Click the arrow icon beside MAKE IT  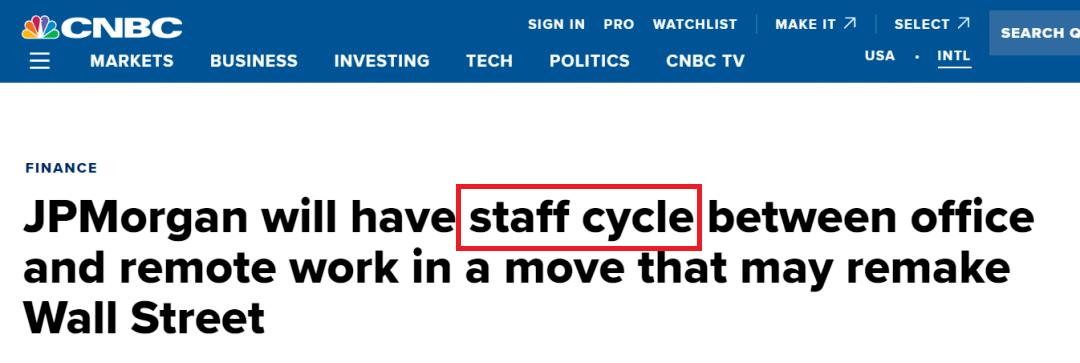(x=850, y=23)
